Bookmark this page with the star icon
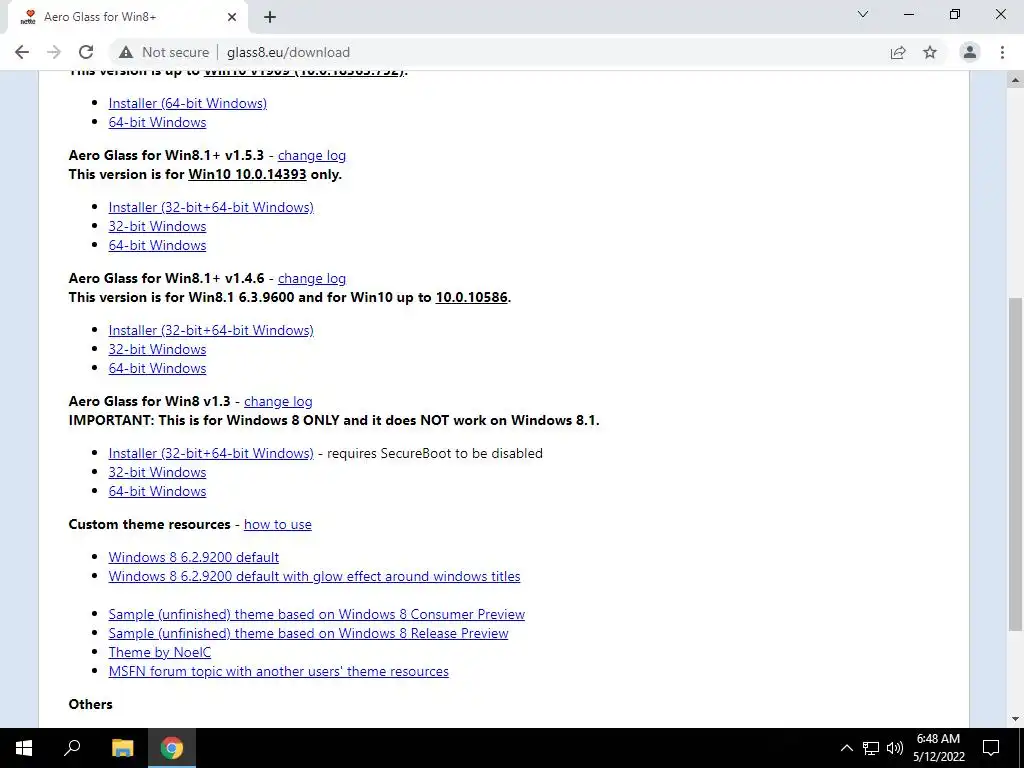The width and height of the screenshot is (1024, 768). pyautogui.click(x=930, y=52)
